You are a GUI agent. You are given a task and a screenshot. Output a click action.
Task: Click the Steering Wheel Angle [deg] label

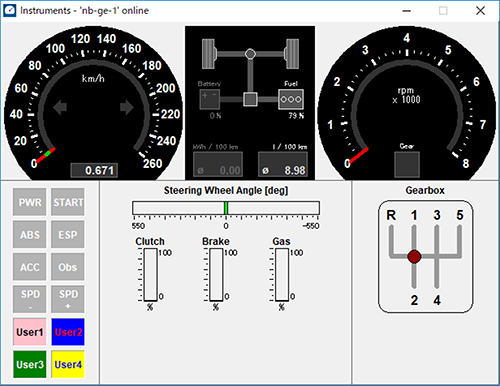(x=226, y=190)
